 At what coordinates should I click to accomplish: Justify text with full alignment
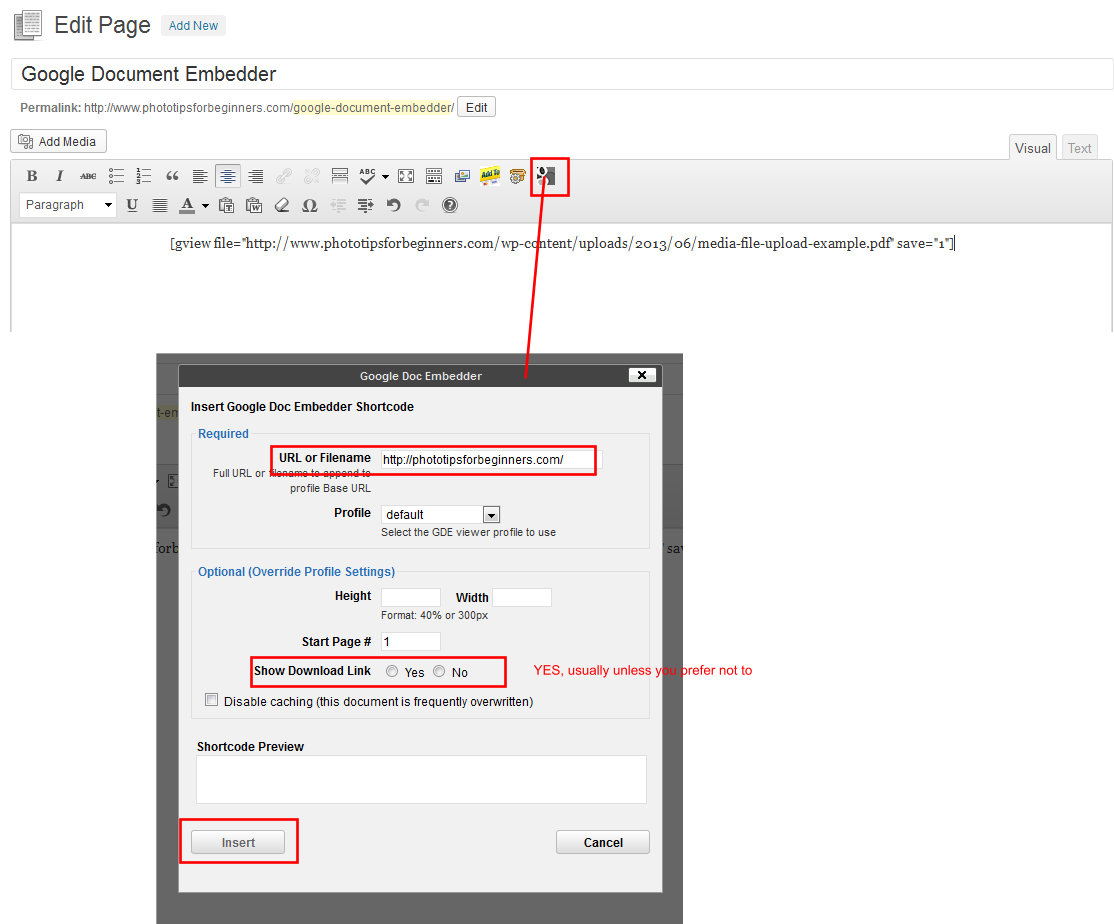point(160,205)
